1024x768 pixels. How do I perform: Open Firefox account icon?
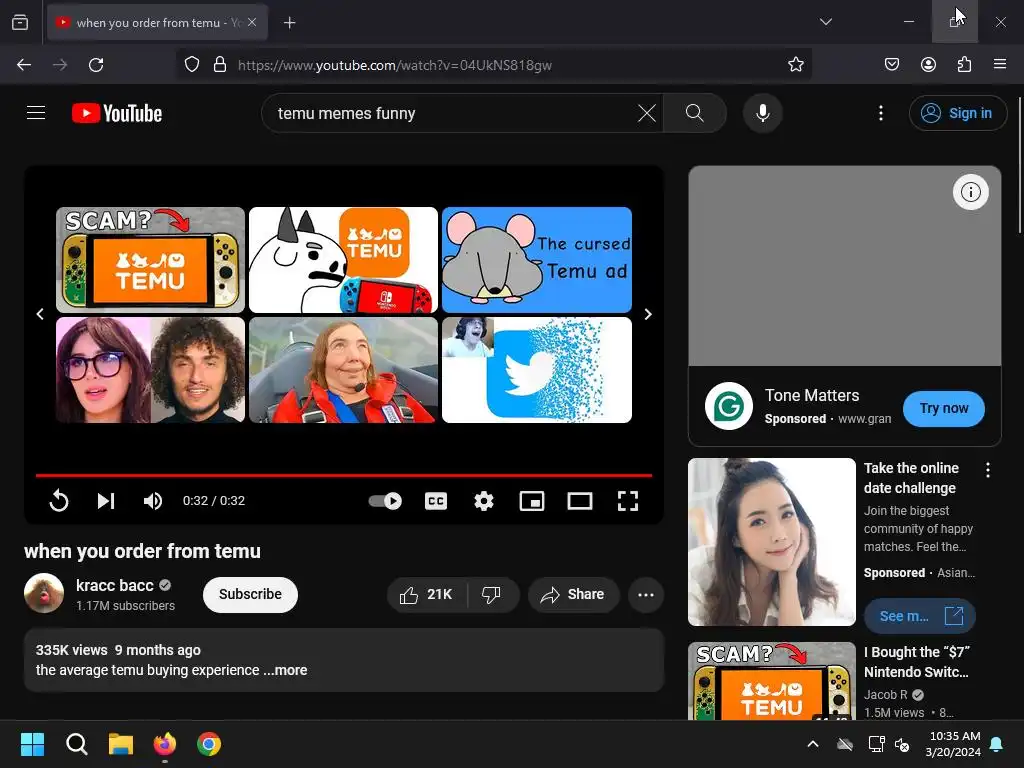pyautogui.click(x=928, y=65)
